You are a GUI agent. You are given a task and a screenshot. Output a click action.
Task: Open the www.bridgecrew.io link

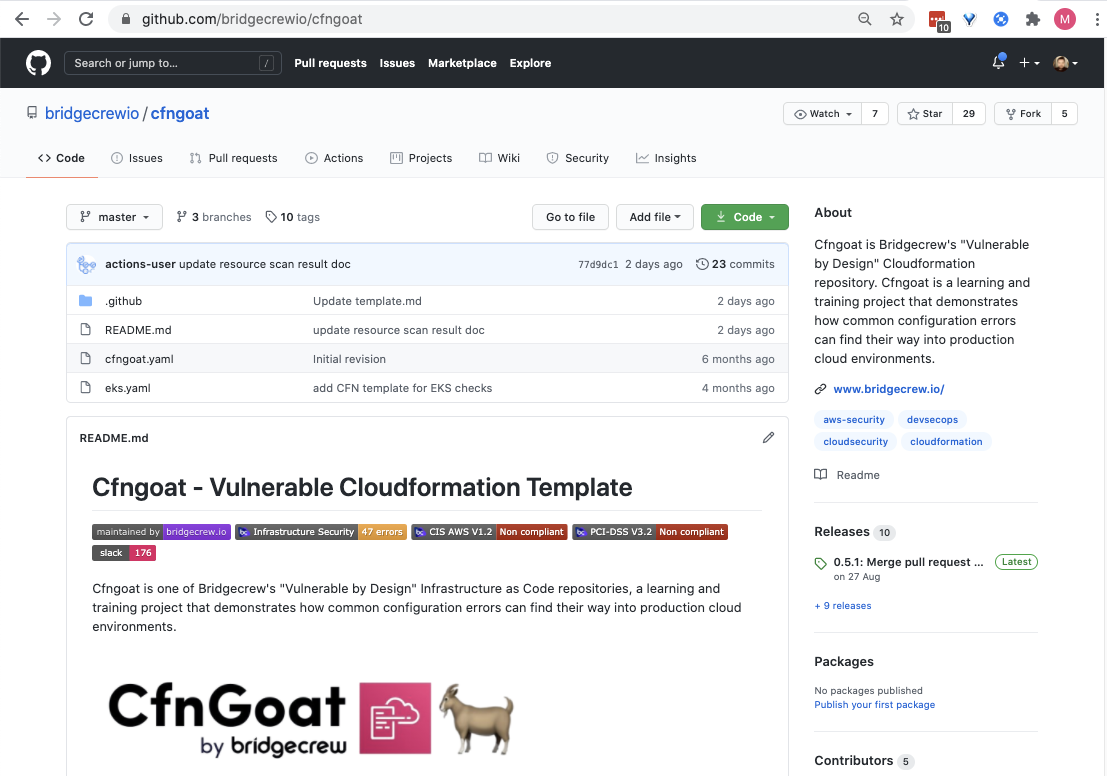coord(889,389)
